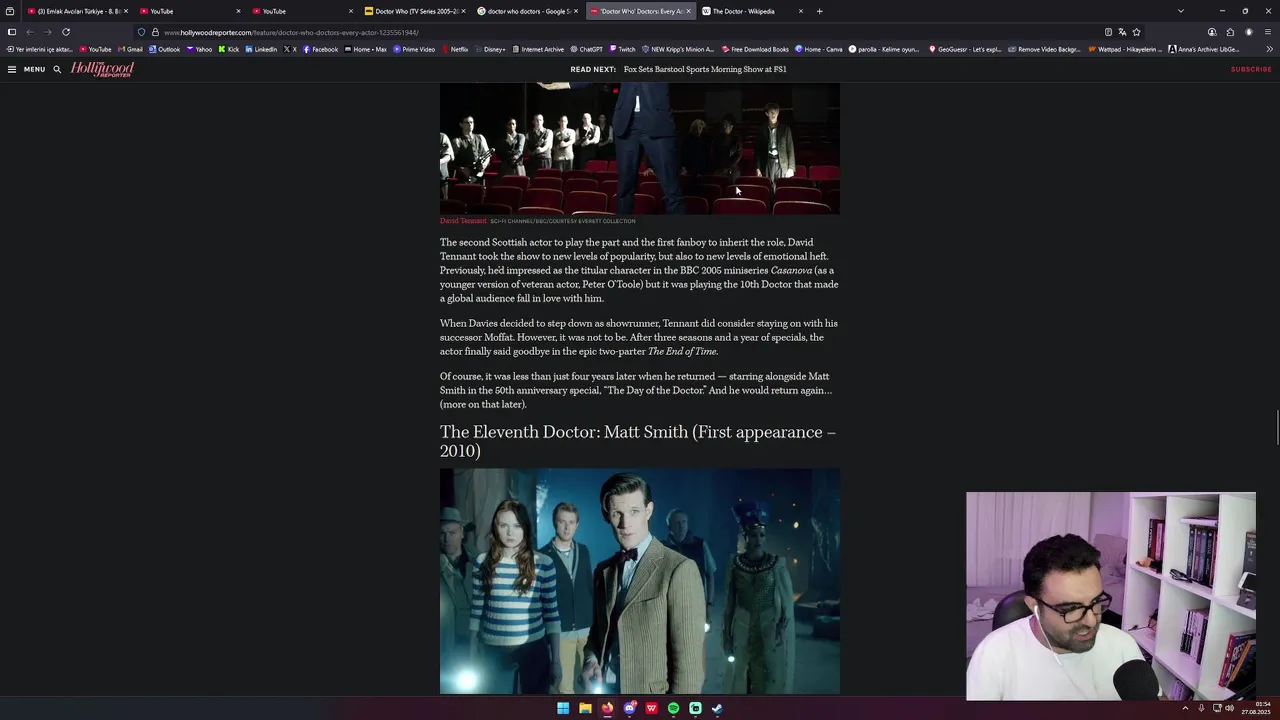This screenshot has height=720, width=1280.
Task: Show hidden system tray icons chevron
Action: [1186, 708]
